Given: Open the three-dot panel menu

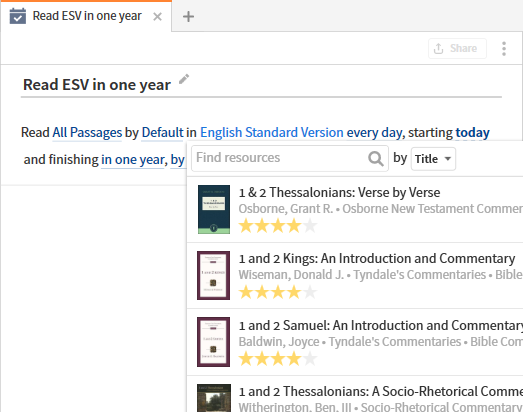Looking at the screenshot, I should (504, 49).
